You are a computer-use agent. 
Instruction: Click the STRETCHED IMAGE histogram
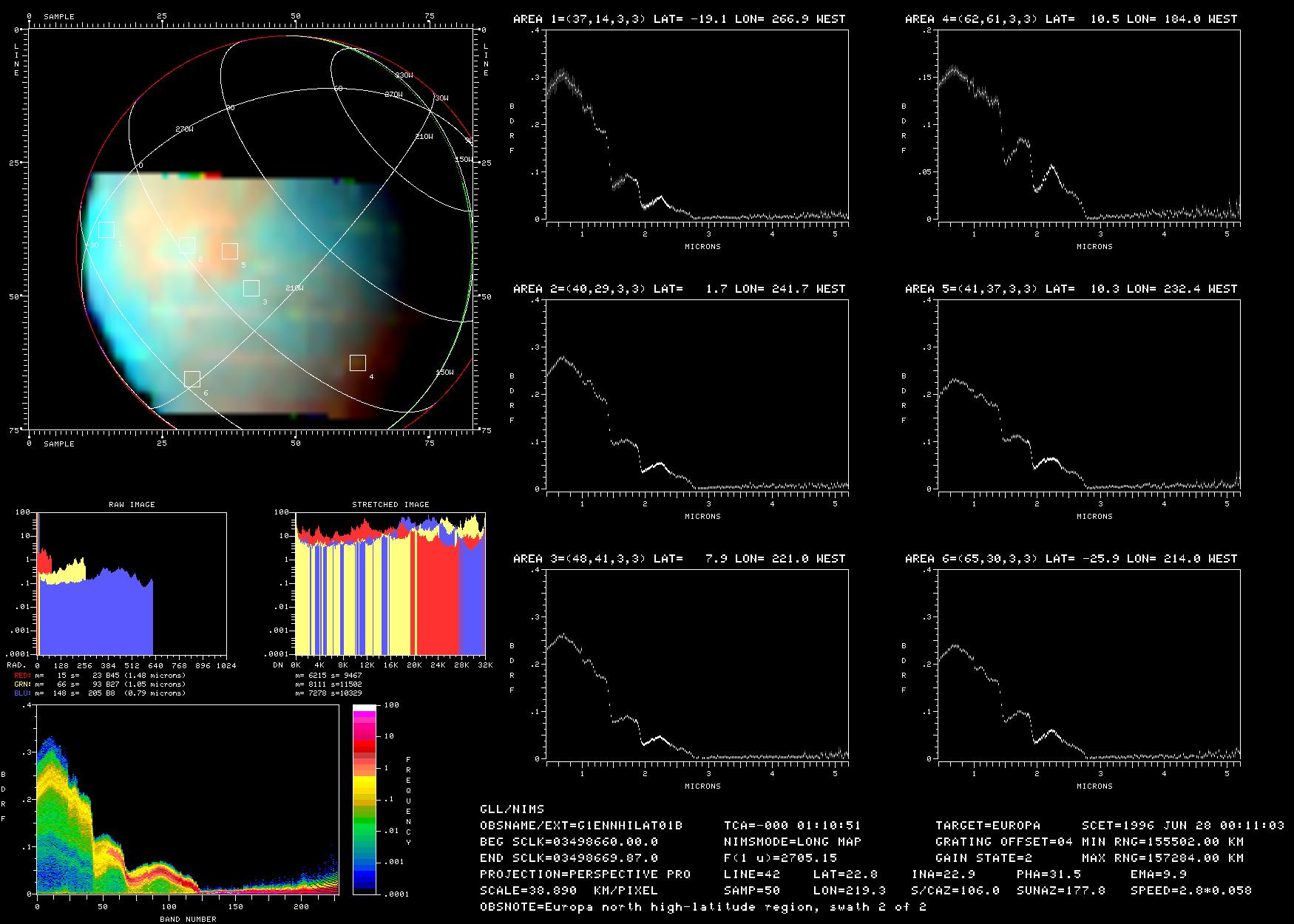coord(390,583)
